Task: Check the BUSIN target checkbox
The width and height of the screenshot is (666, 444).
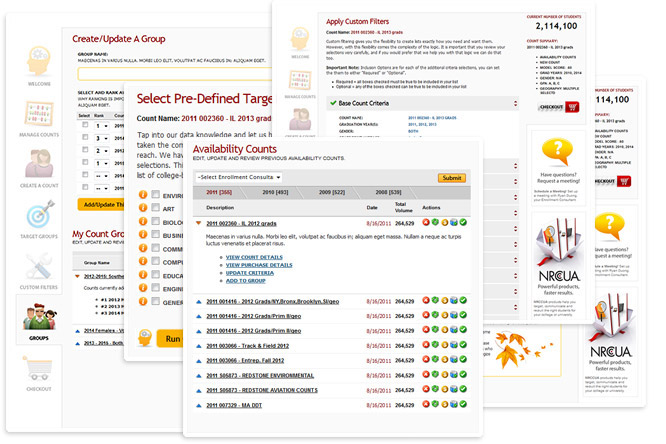Action: pos(156,235)
